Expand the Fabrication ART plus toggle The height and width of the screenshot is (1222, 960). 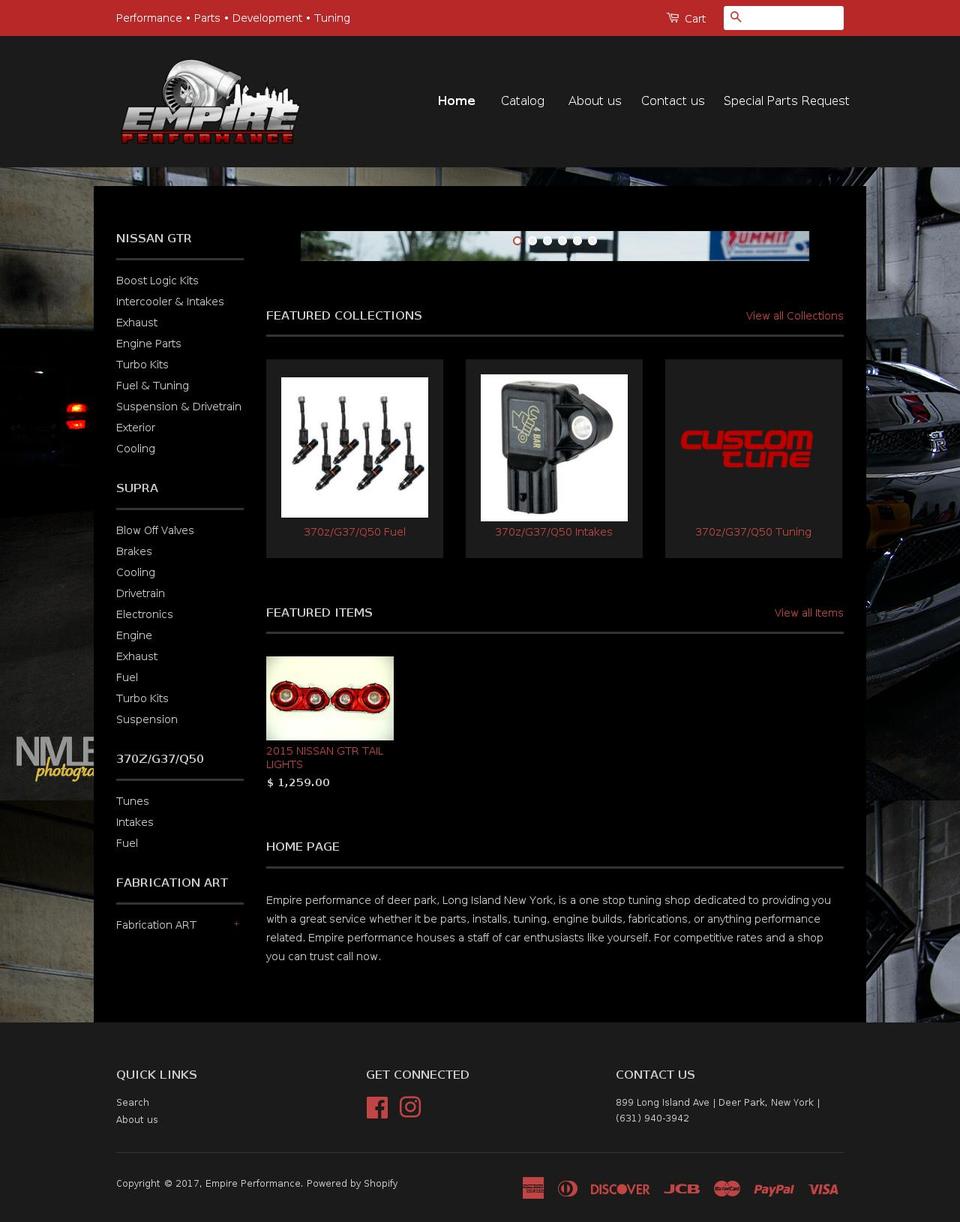click(x=237, y=924)
